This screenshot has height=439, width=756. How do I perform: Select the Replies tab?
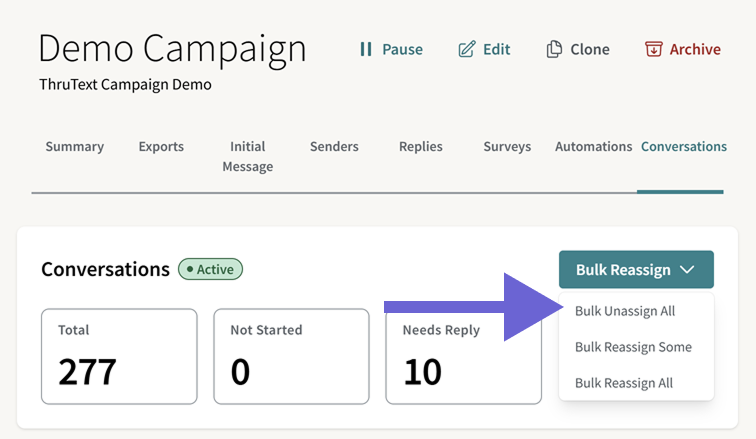[420, 146]
